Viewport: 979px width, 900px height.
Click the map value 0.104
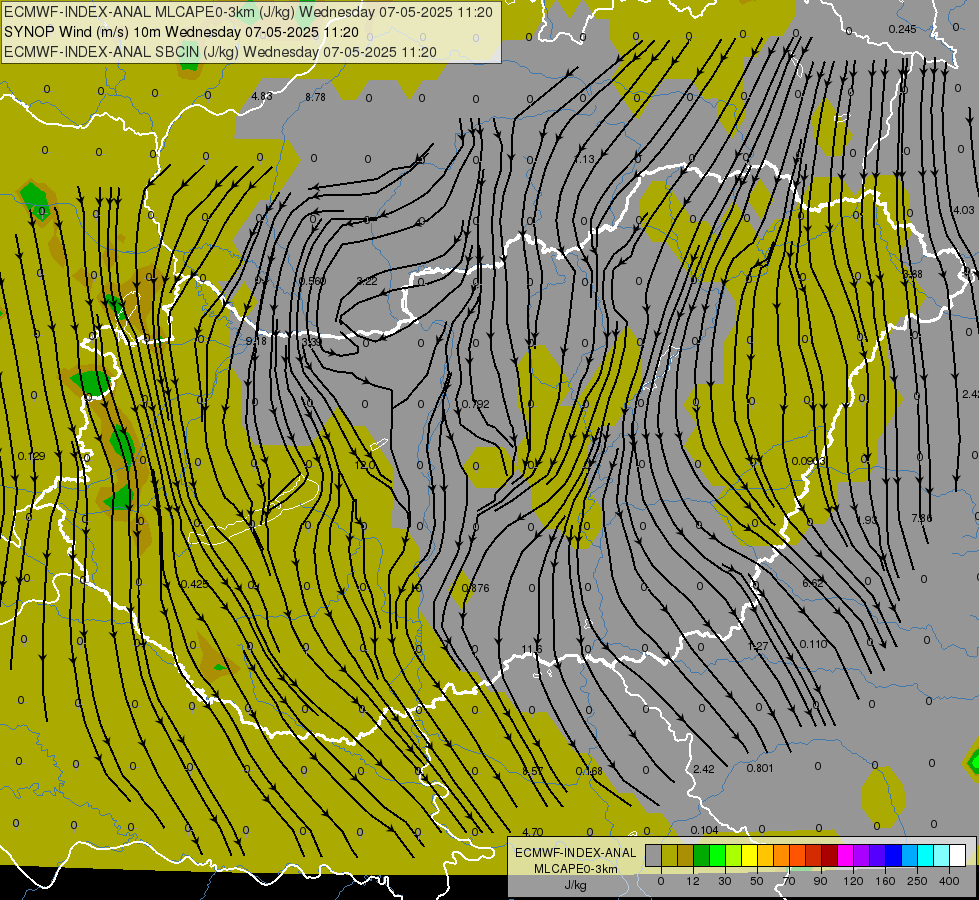click(704, 830)
